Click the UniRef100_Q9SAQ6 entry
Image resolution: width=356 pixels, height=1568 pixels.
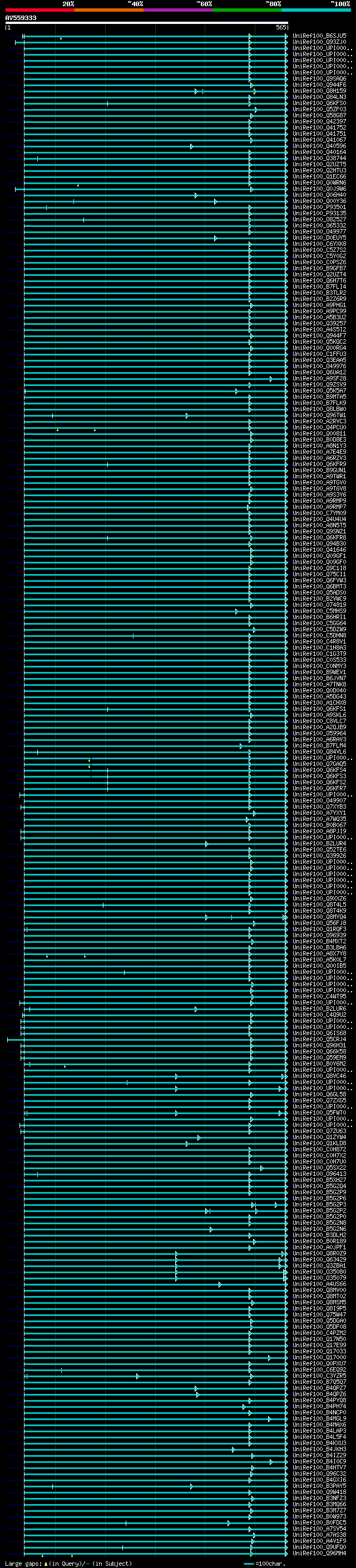tap(319, 78)
